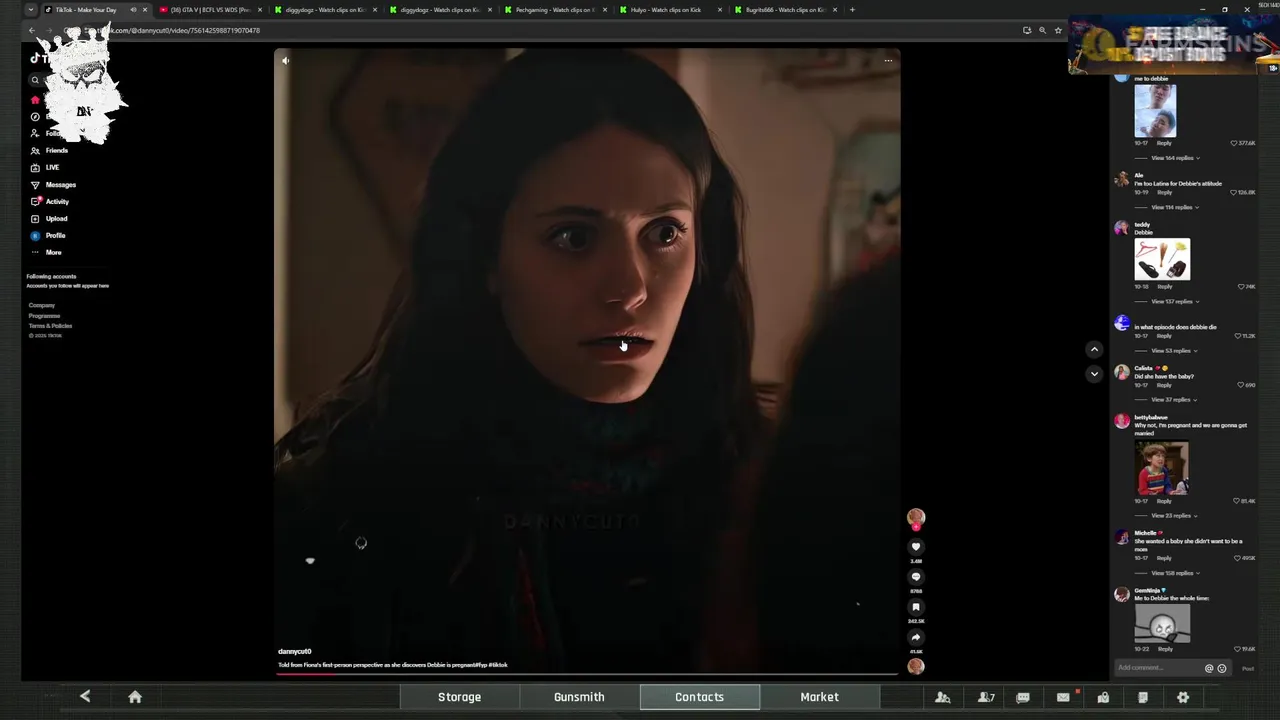This screenshot has width=1280, height=720.
Task: Open the video's three-dot options menu
Action: point(888,61)
